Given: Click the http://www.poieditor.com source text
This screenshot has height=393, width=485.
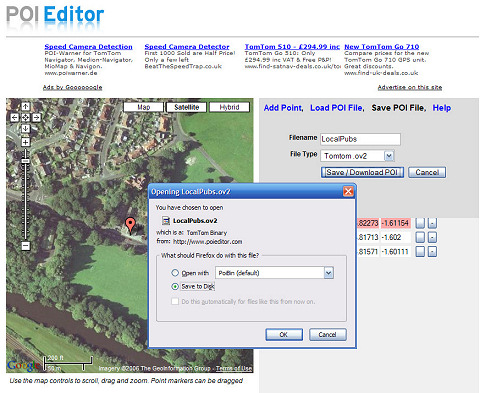Looking at the screenshot, I should 207,241.
